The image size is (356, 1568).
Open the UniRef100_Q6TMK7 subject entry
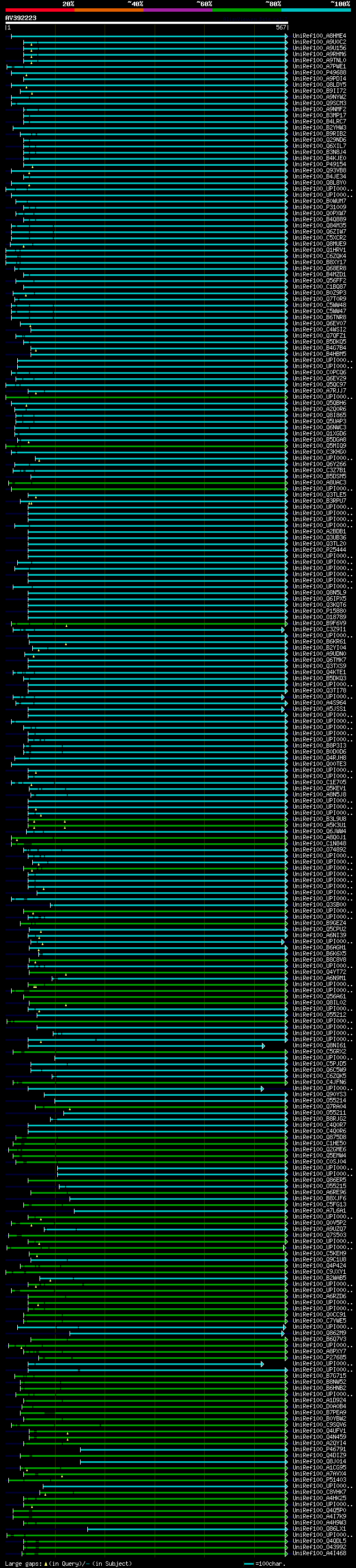(x=319, y=660)
